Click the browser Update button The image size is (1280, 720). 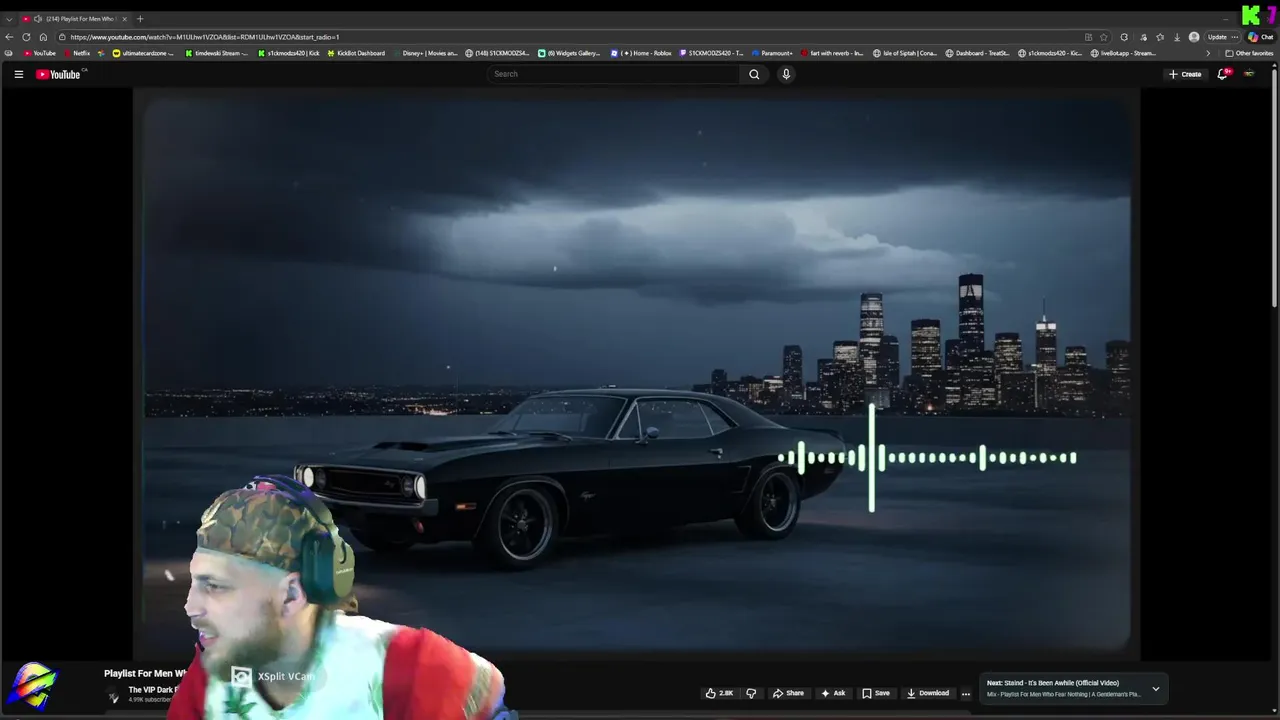coord(1217,37)
